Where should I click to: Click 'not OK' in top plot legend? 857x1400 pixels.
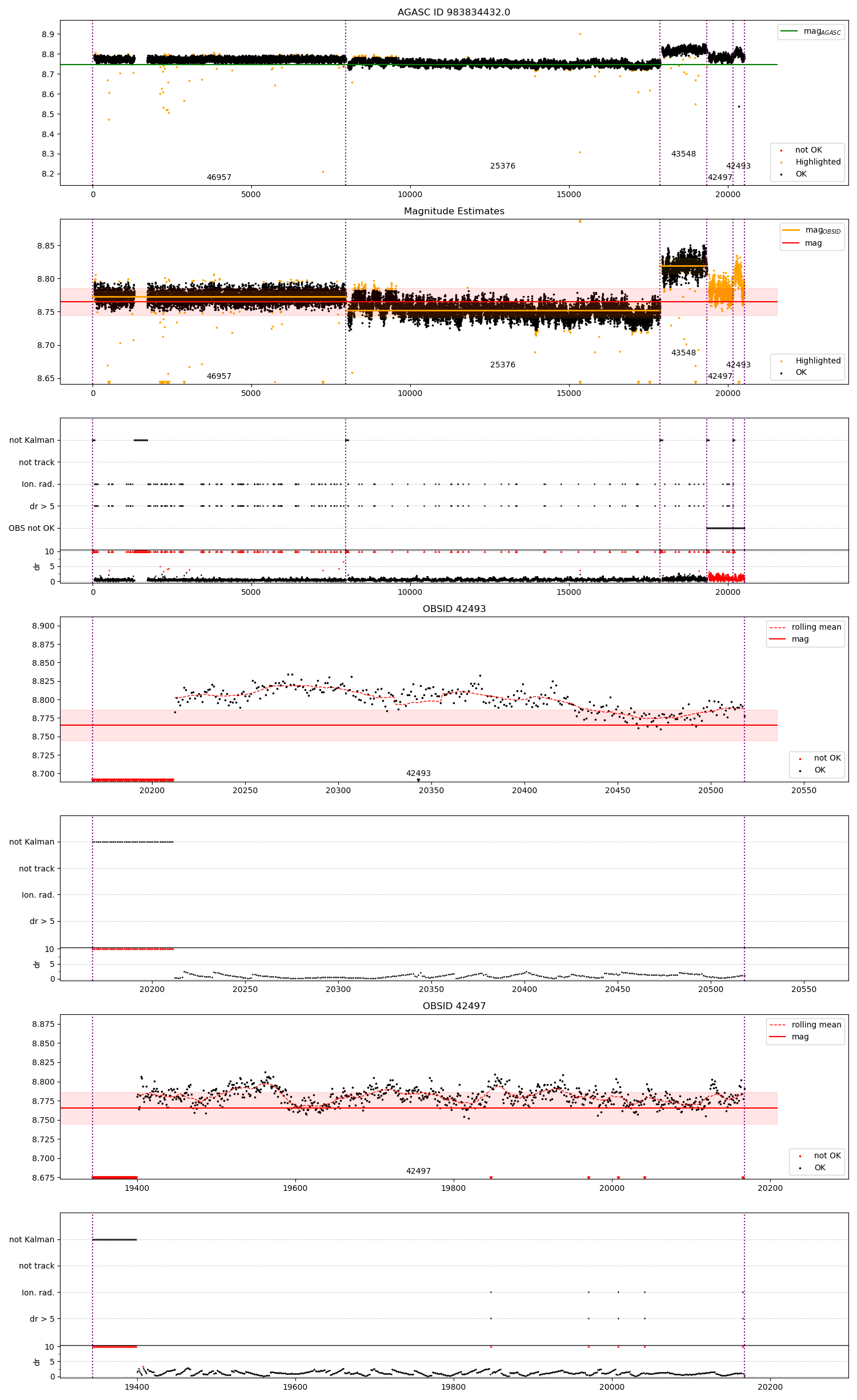808,150
